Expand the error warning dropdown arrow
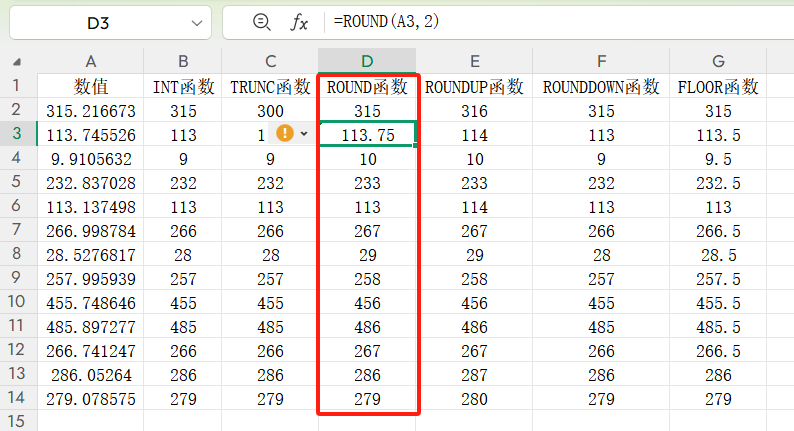The image size is (794, 431). click(304, 134)
